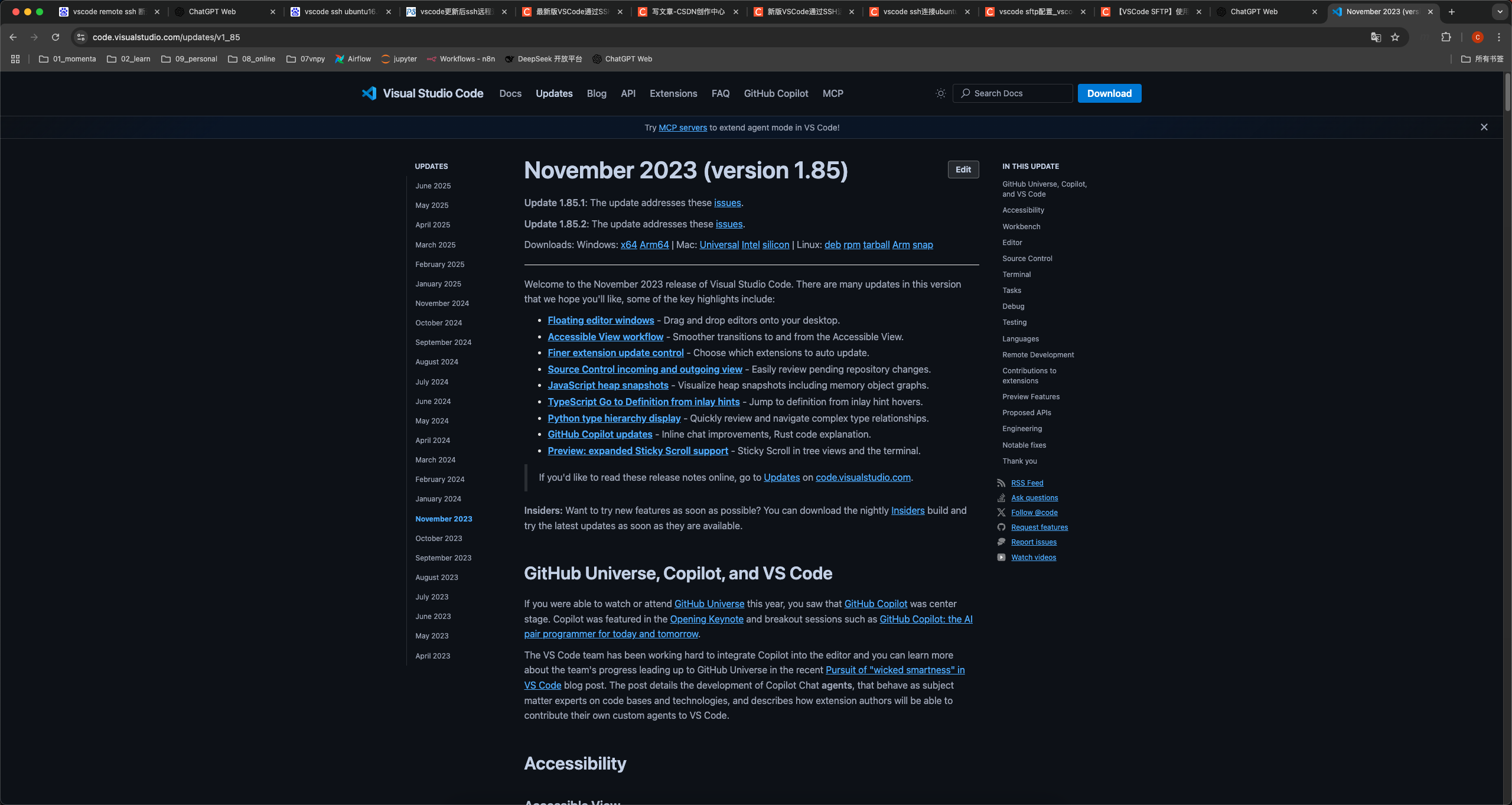Click the Ask questions link
This screenshot has width=1512, height=805.
point(1034,498)
